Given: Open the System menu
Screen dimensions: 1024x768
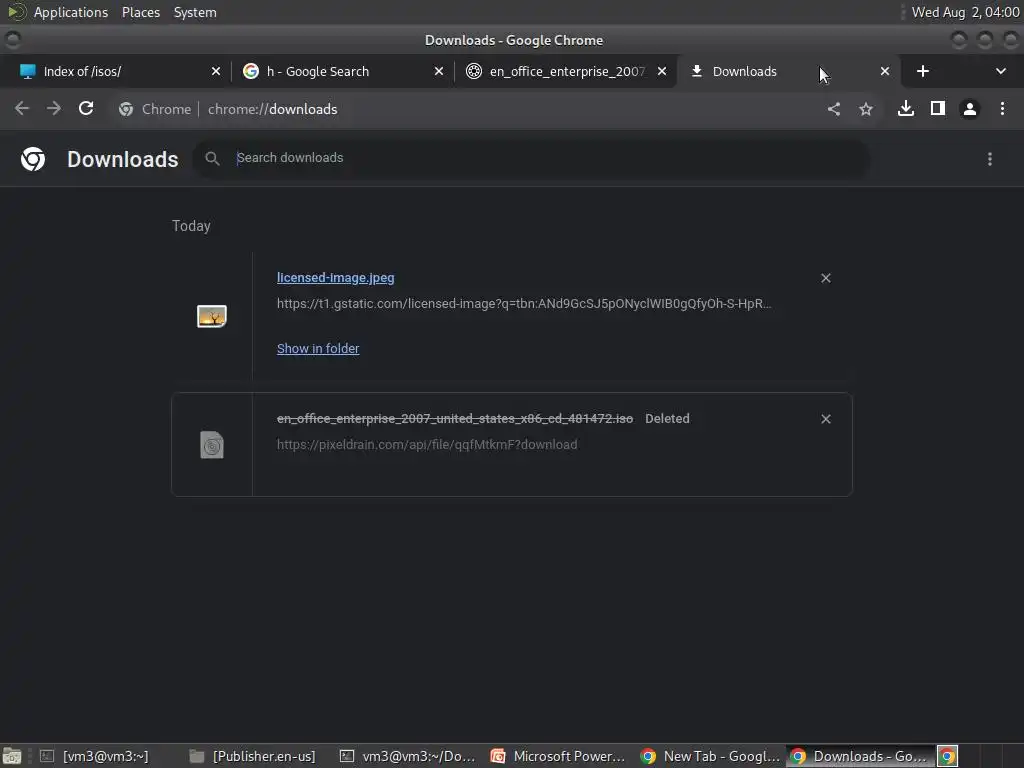Looking at the screenshot, I should (195, 12).
